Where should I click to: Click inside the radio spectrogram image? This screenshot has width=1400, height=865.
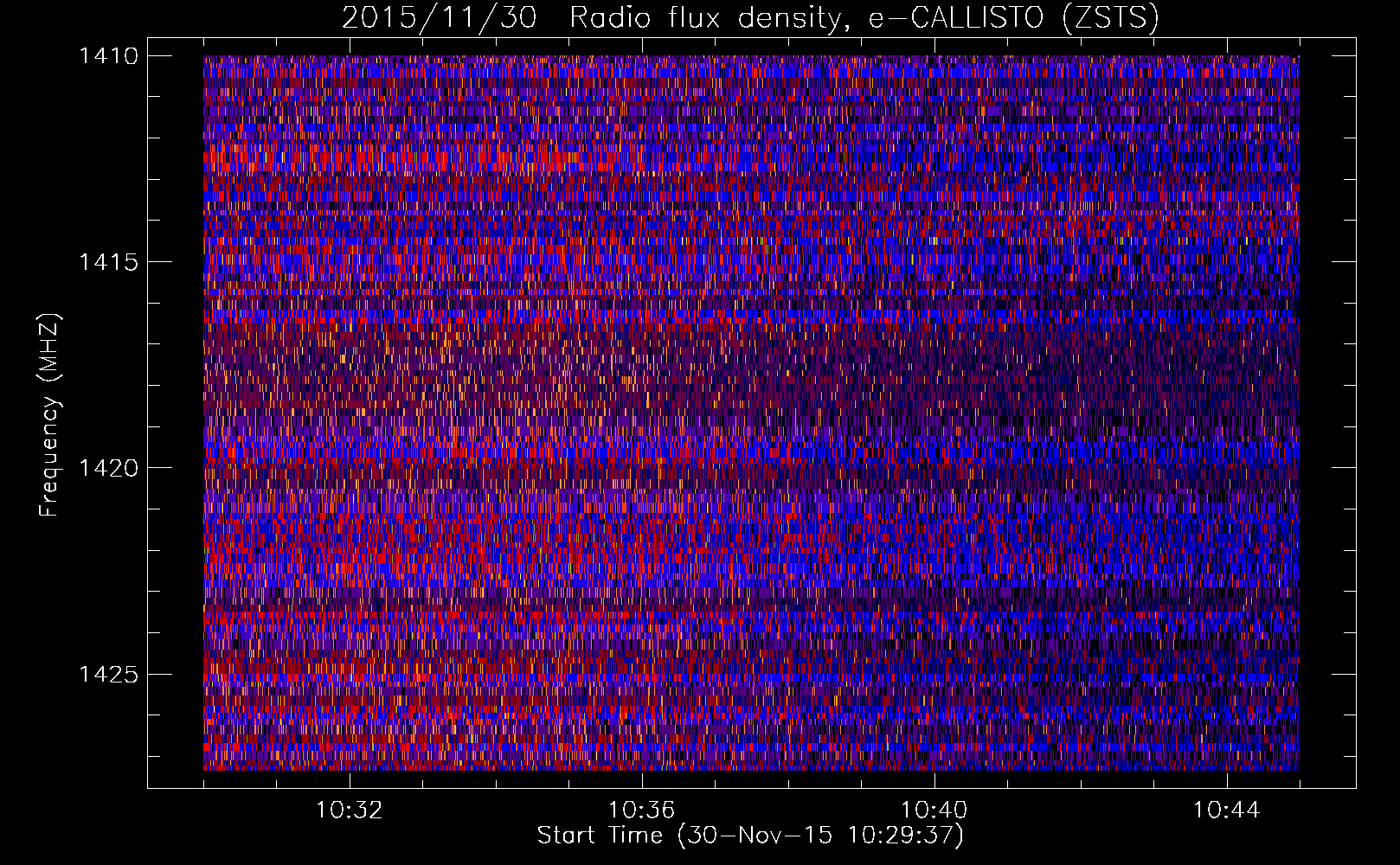[751, 413]
